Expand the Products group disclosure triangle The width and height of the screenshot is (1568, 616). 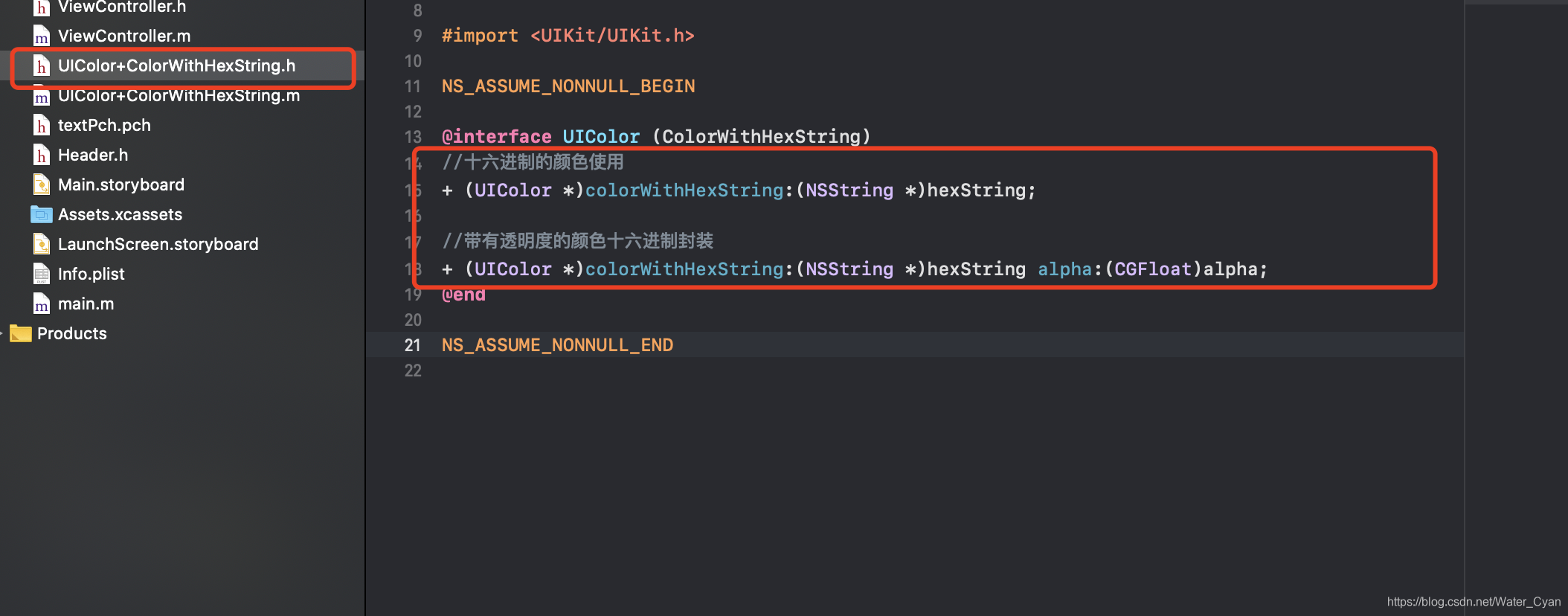click(2, 333)
